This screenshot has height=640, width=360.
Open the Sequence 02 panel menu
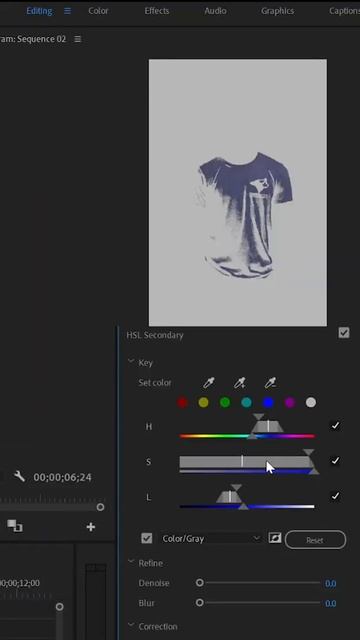tap(78, 39)
